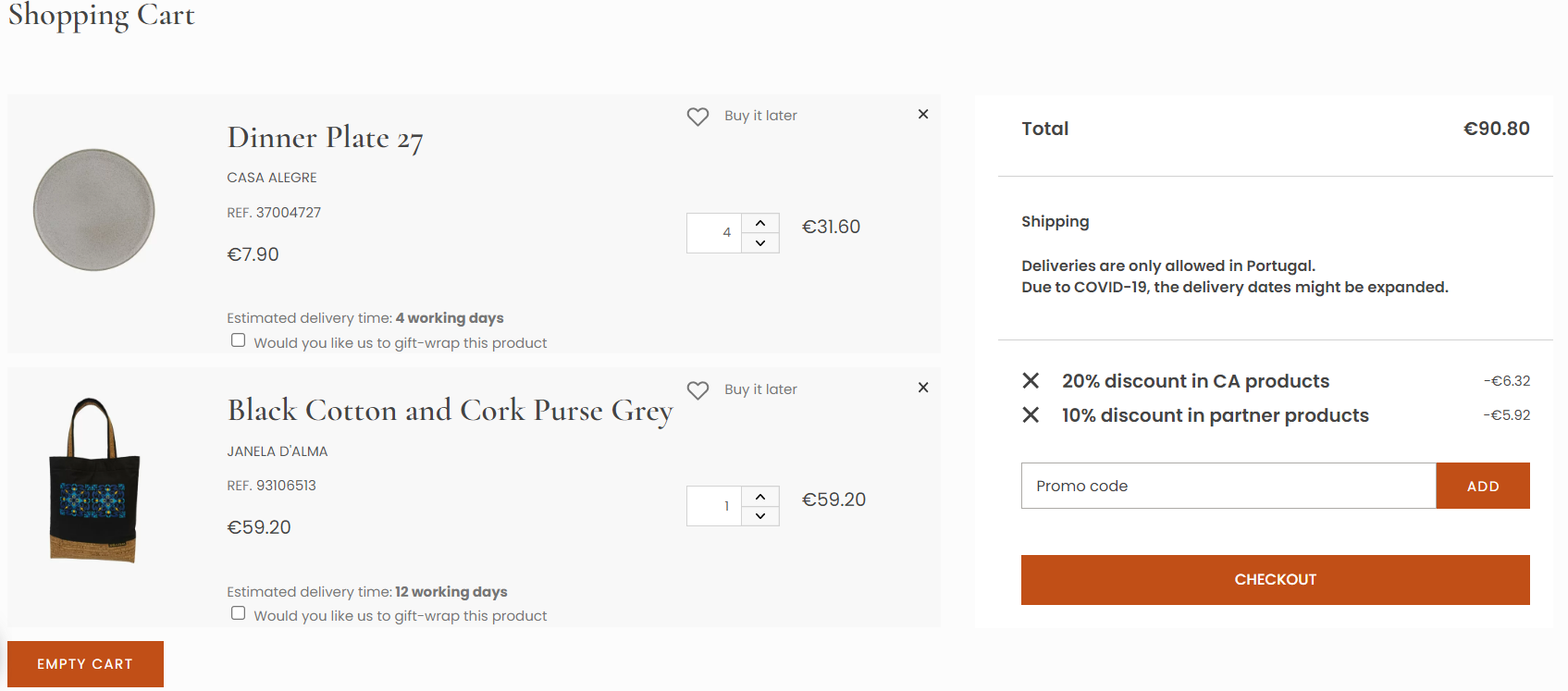Screen dimensions: 1568x691
Task: Proceed with the CHECKOUT button
Action: [x=1275, y=580]
